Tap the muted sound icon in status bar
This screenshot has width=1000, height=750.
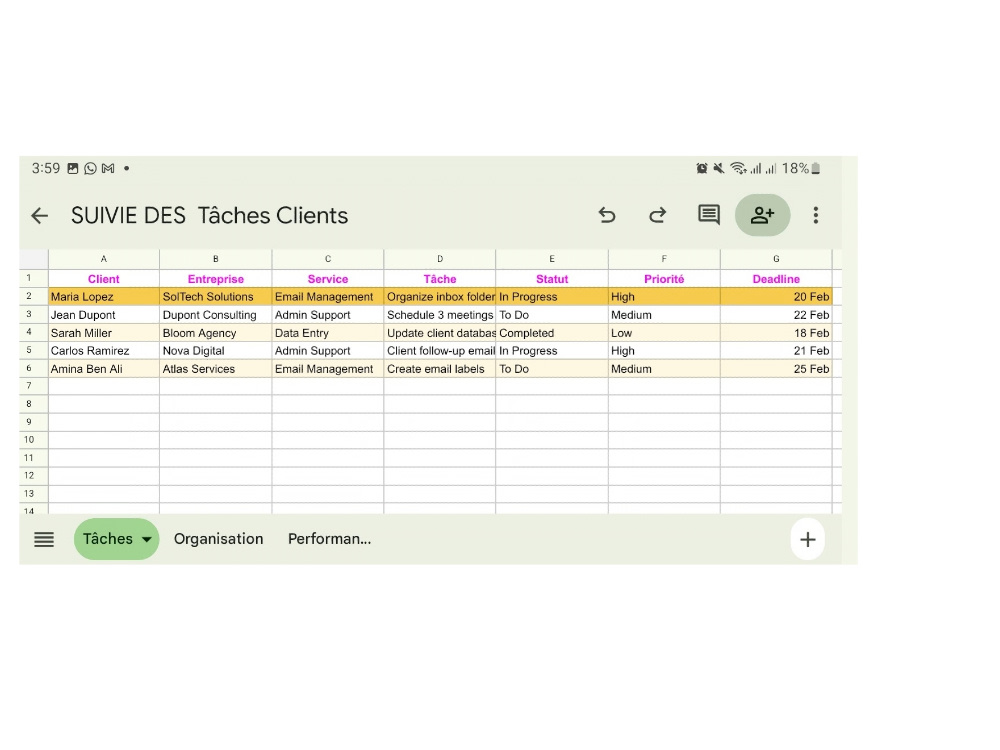click(719, 168)
